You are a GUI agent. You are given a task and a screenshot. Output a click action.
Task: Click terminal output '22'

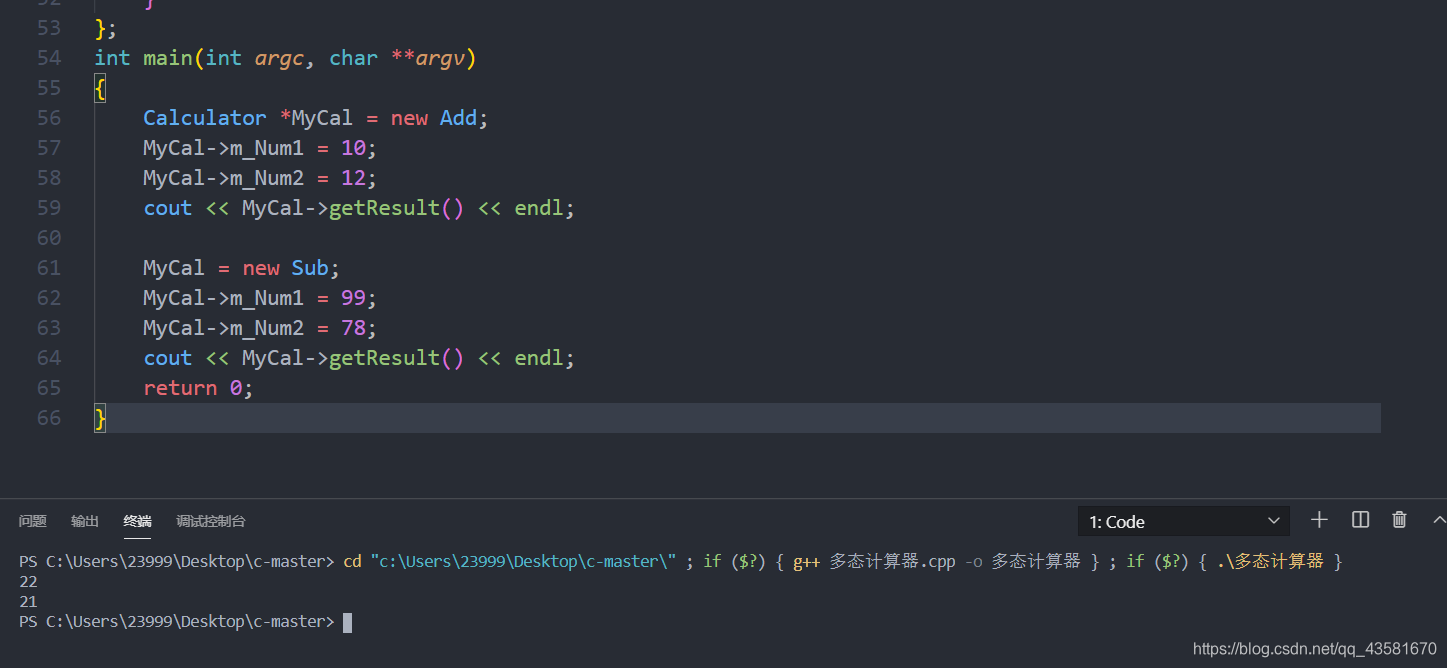tap(28, 582)
